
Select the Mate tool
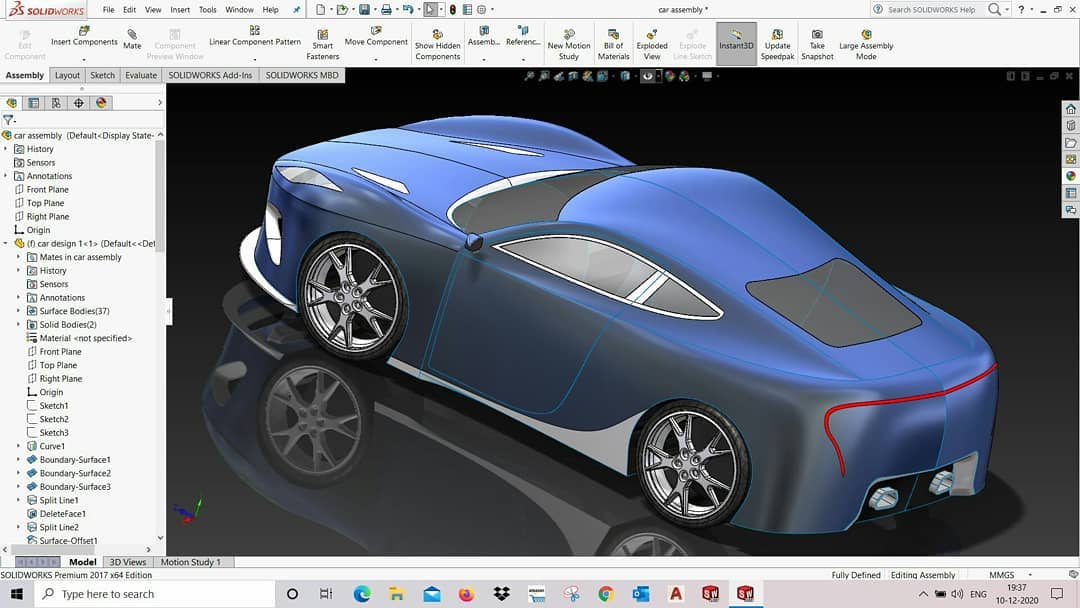point(132,39)
